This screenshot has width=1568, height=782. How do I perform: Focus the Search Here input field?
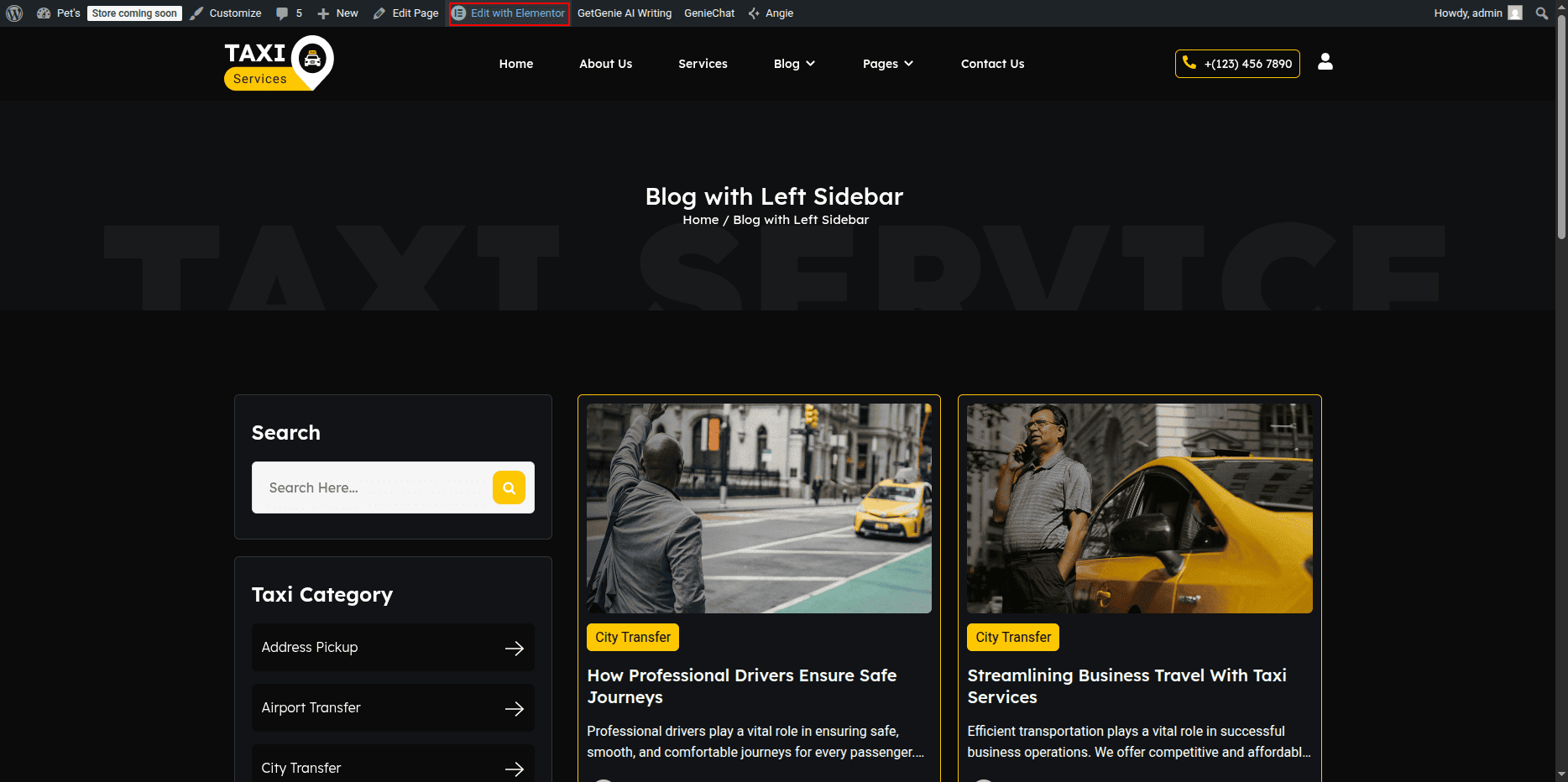click(x=372, y=487)
